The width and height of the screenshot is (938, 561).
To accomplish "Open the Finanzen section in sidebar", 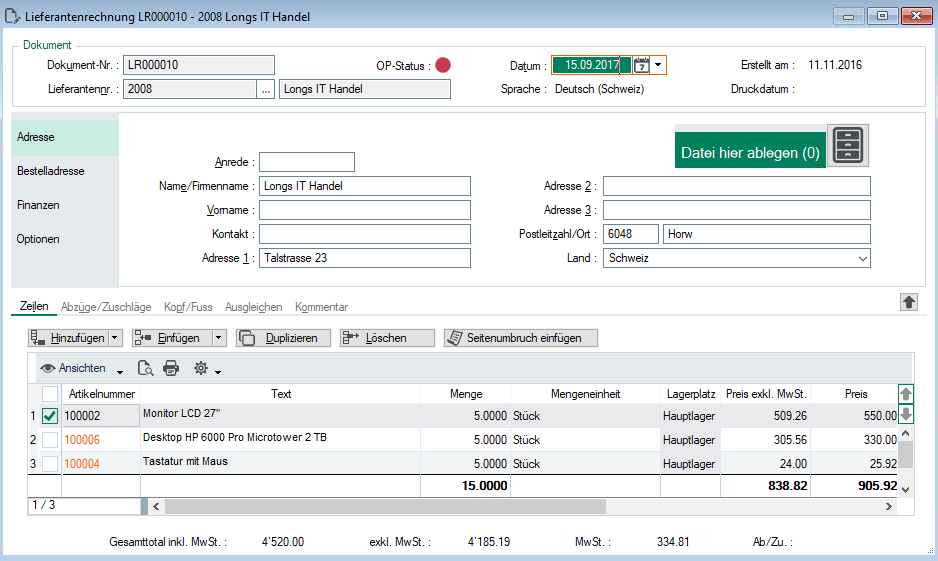I will (38, 205).
